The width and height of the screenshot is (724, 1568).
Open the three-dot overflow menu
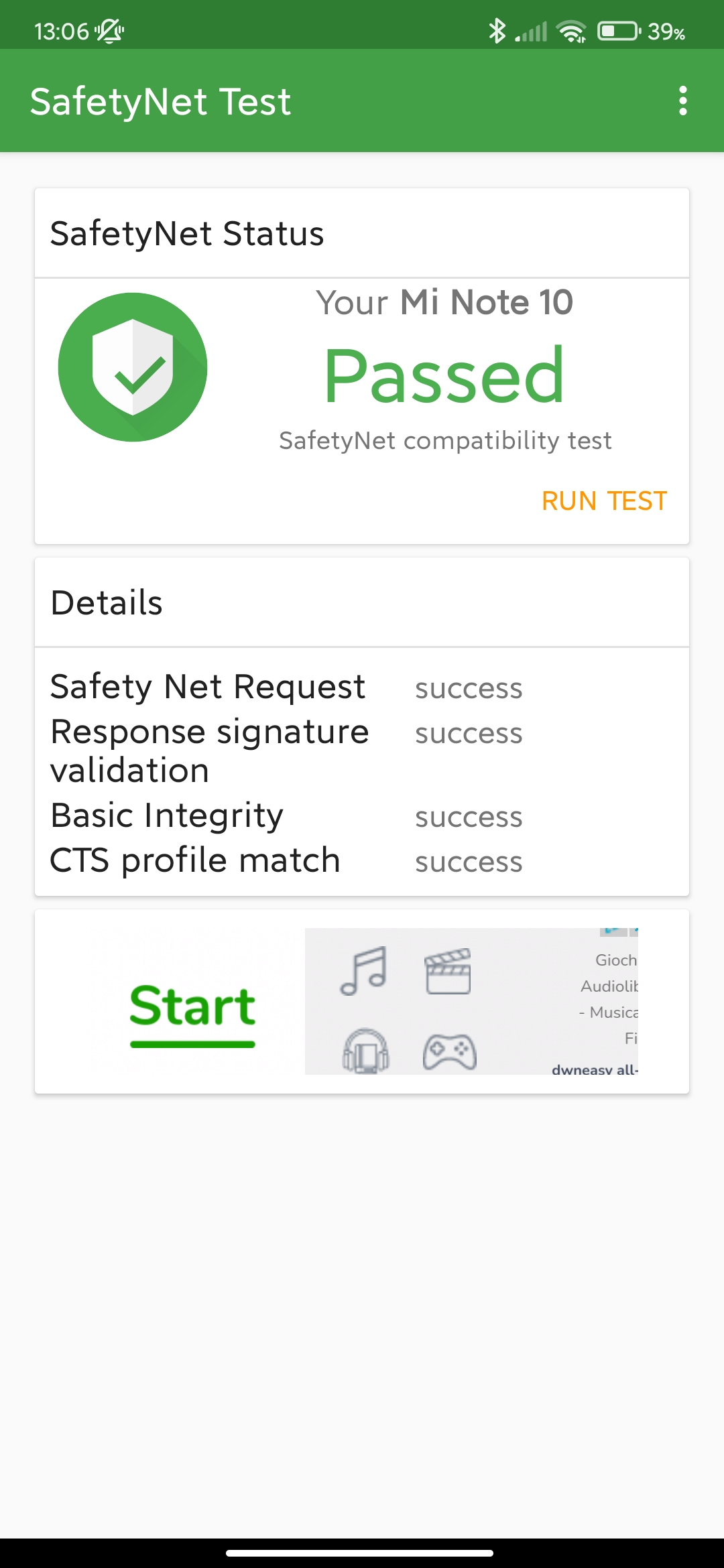point(682,101)
